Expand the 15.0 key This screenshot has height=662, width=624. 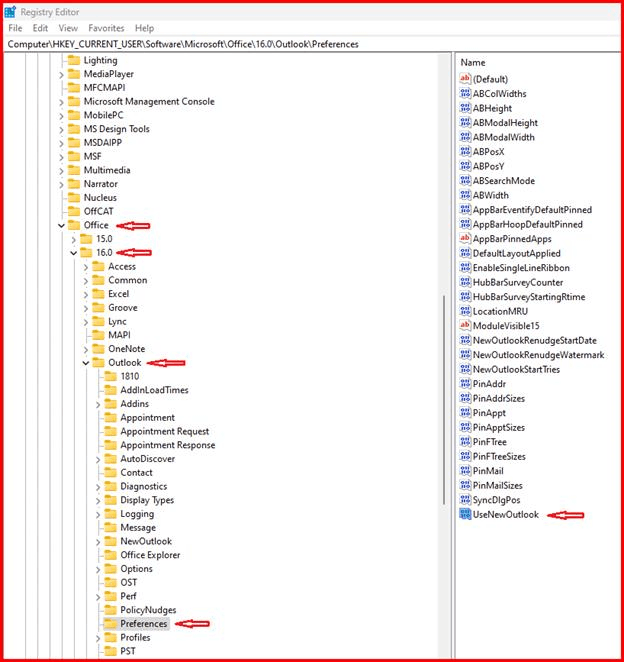[74, 239]
